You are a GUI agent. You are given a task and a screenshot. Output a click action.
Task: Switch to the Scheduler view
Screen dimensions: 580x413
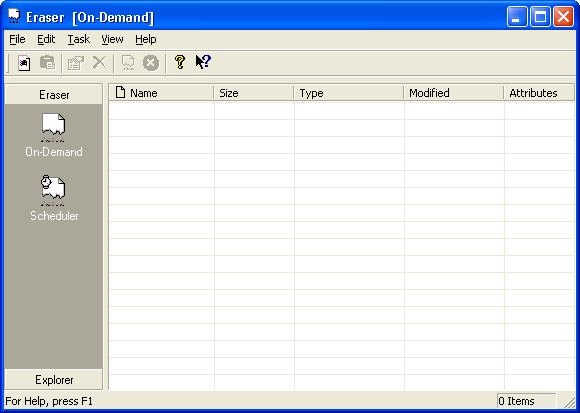(x=54, y=198)
